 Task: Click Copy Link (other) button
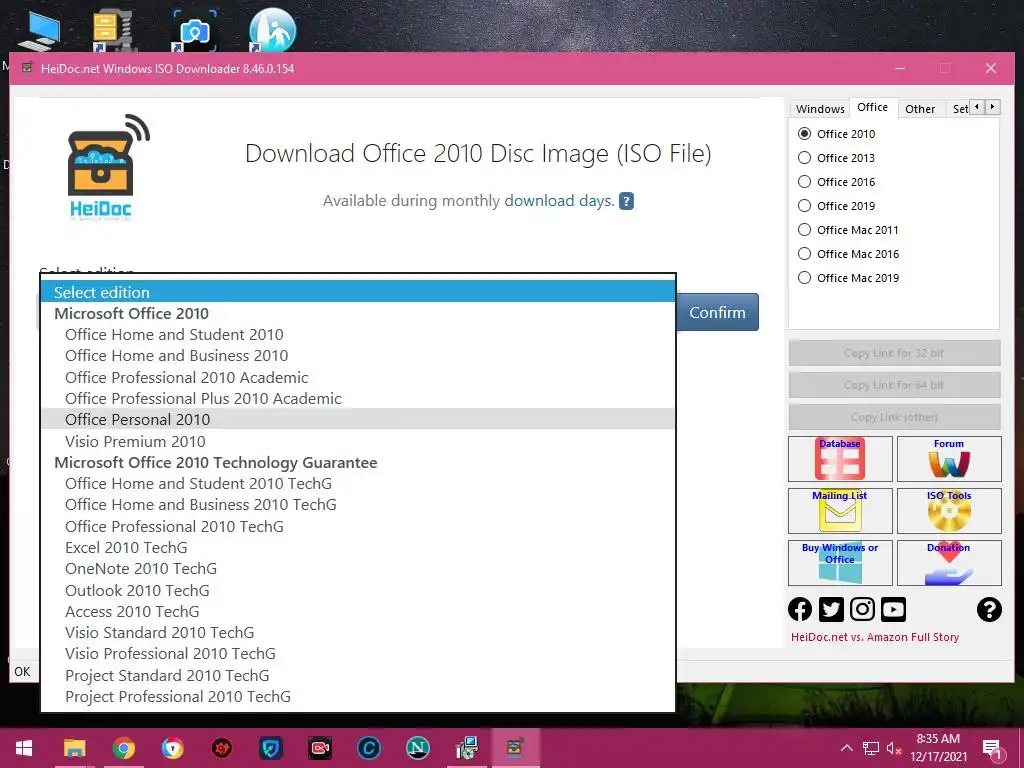[894, 417]
